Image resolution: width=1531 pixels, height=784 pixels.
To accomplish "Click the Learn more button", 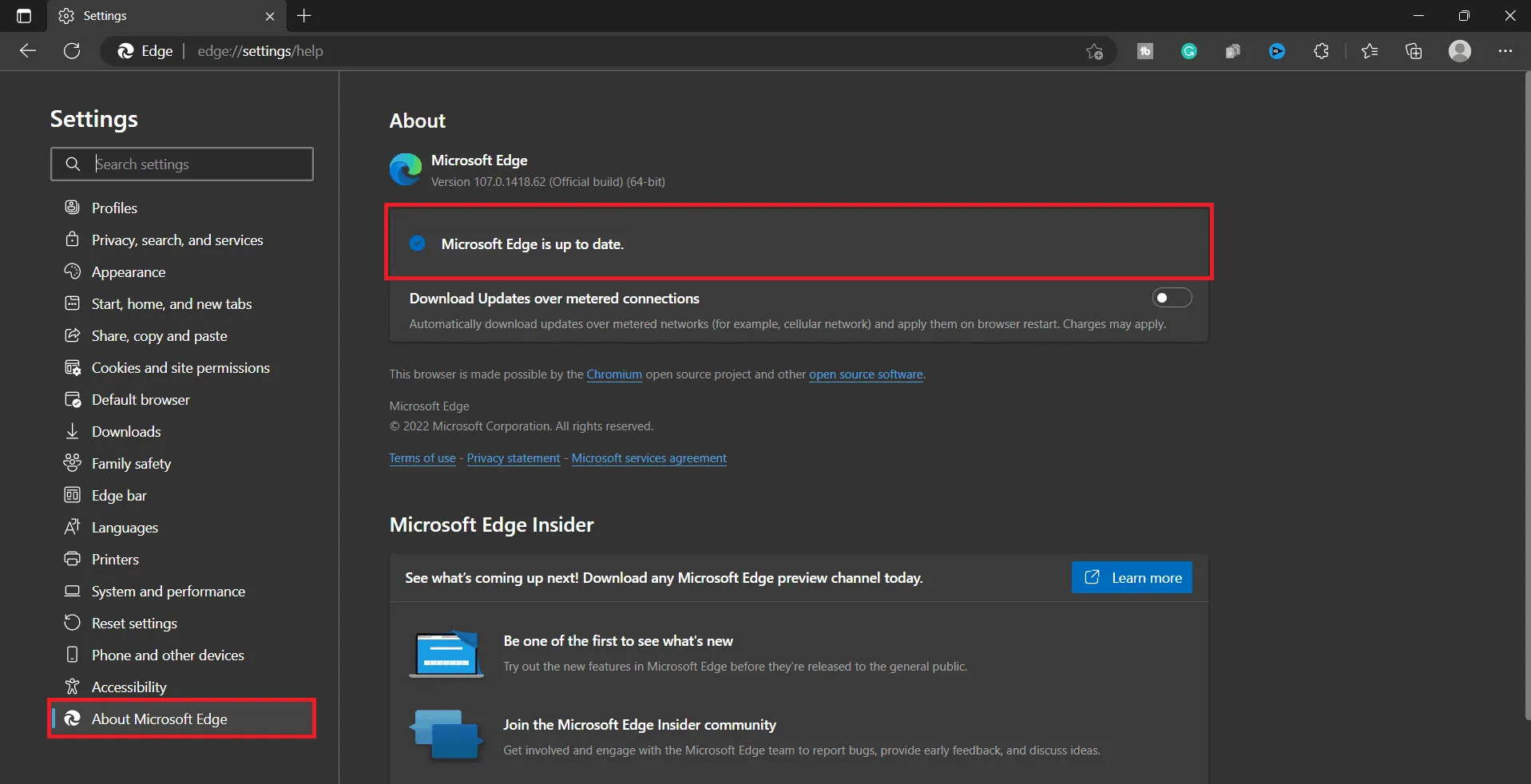I will tap(1132, 577).
